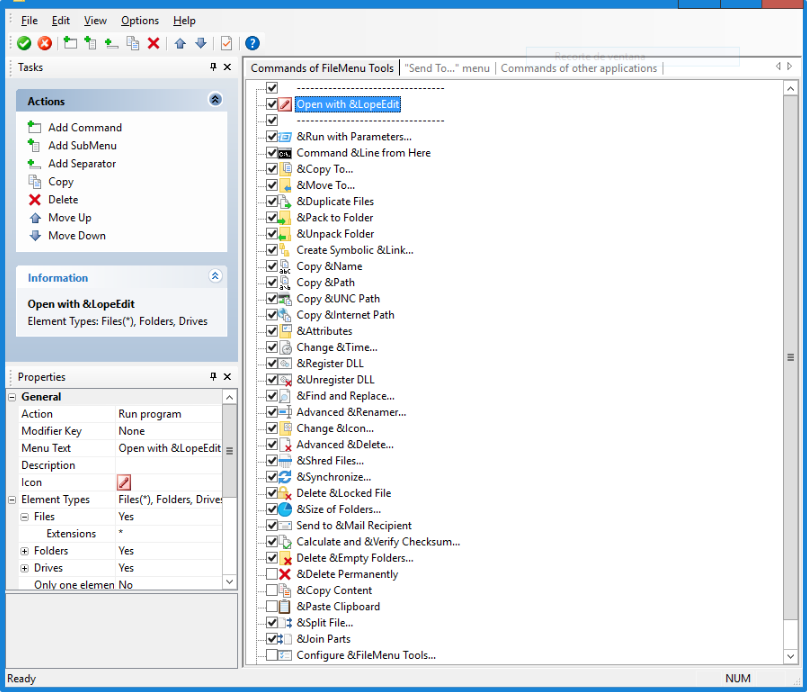Collapse the Information section chevron
The height and width of the screenshot is (692, 807).
tap(215, 276)
